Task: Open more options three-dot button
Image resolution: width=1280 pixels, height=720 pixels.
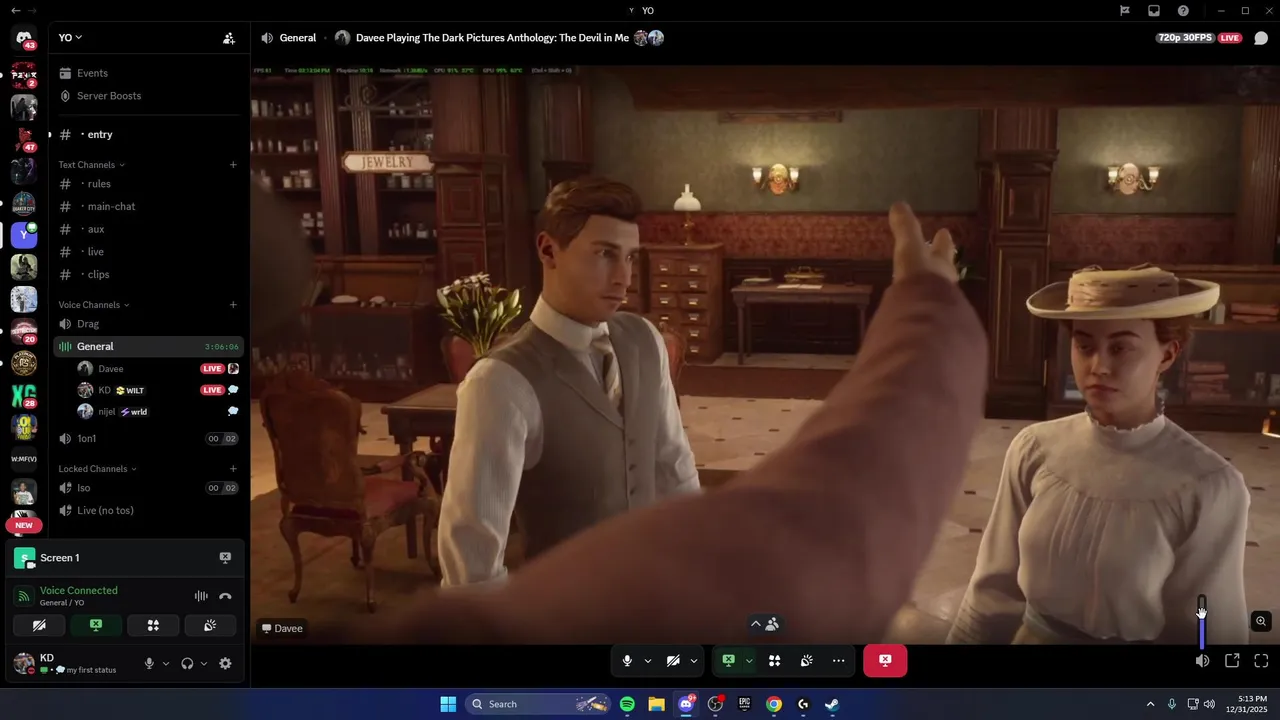Action: [x=838, y=660]
